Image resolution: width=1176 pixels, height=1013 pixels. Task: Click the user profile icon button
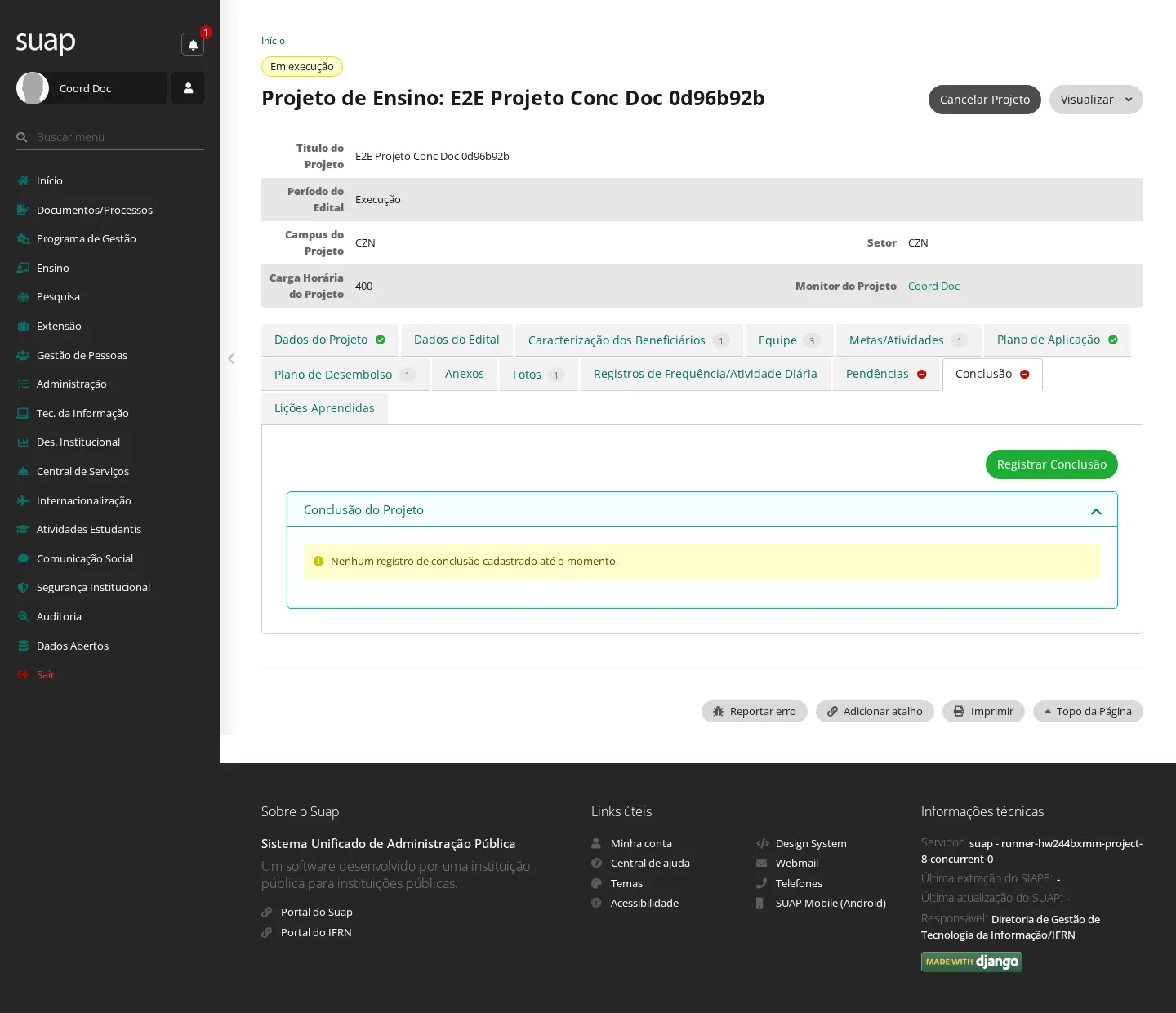click(x=188, y=88)
